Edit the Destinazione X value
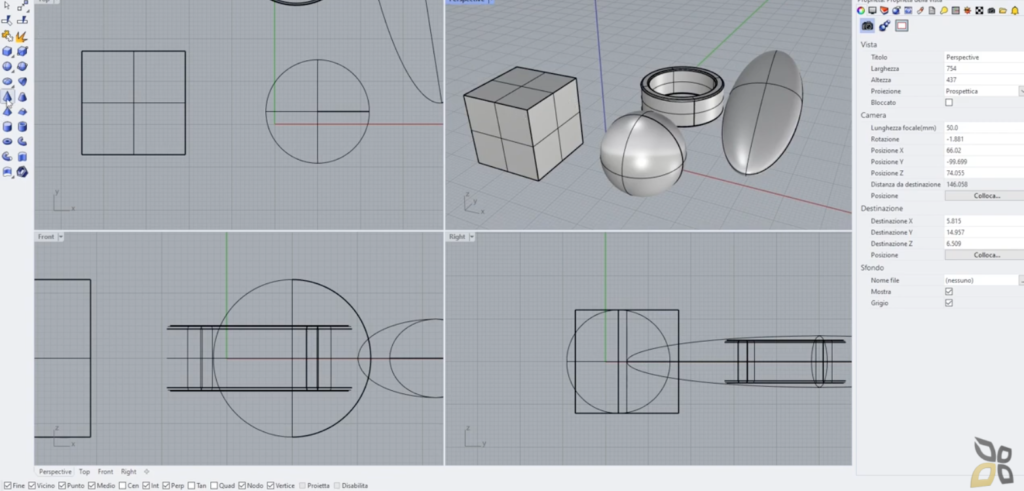 click(x=984, y=221)
